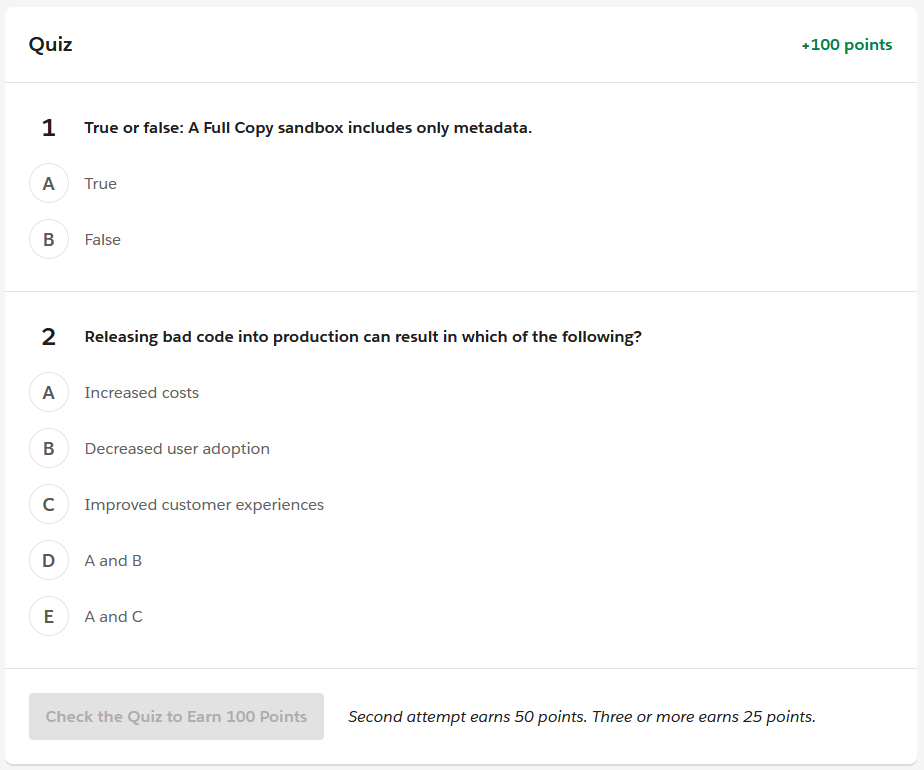Click the second attempt points note
The image size is (924, 770).
[x=582, y=717]
